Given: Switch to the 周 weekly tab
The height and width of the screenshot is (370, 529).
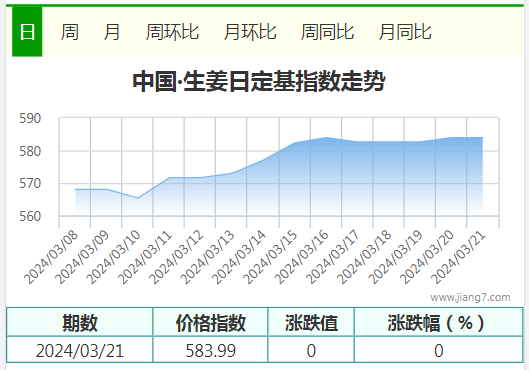Looking at the screenshot, I should (70, 32).
